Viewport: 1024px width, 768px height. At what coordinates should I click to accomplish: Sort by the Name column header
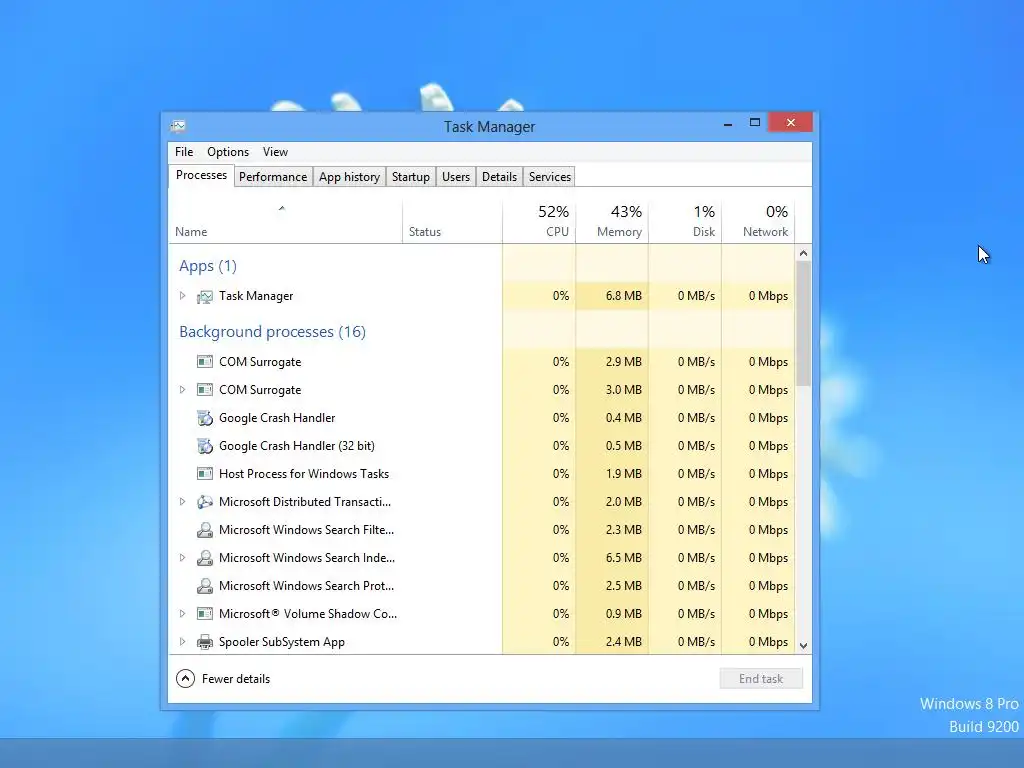[x=285, y=221]
